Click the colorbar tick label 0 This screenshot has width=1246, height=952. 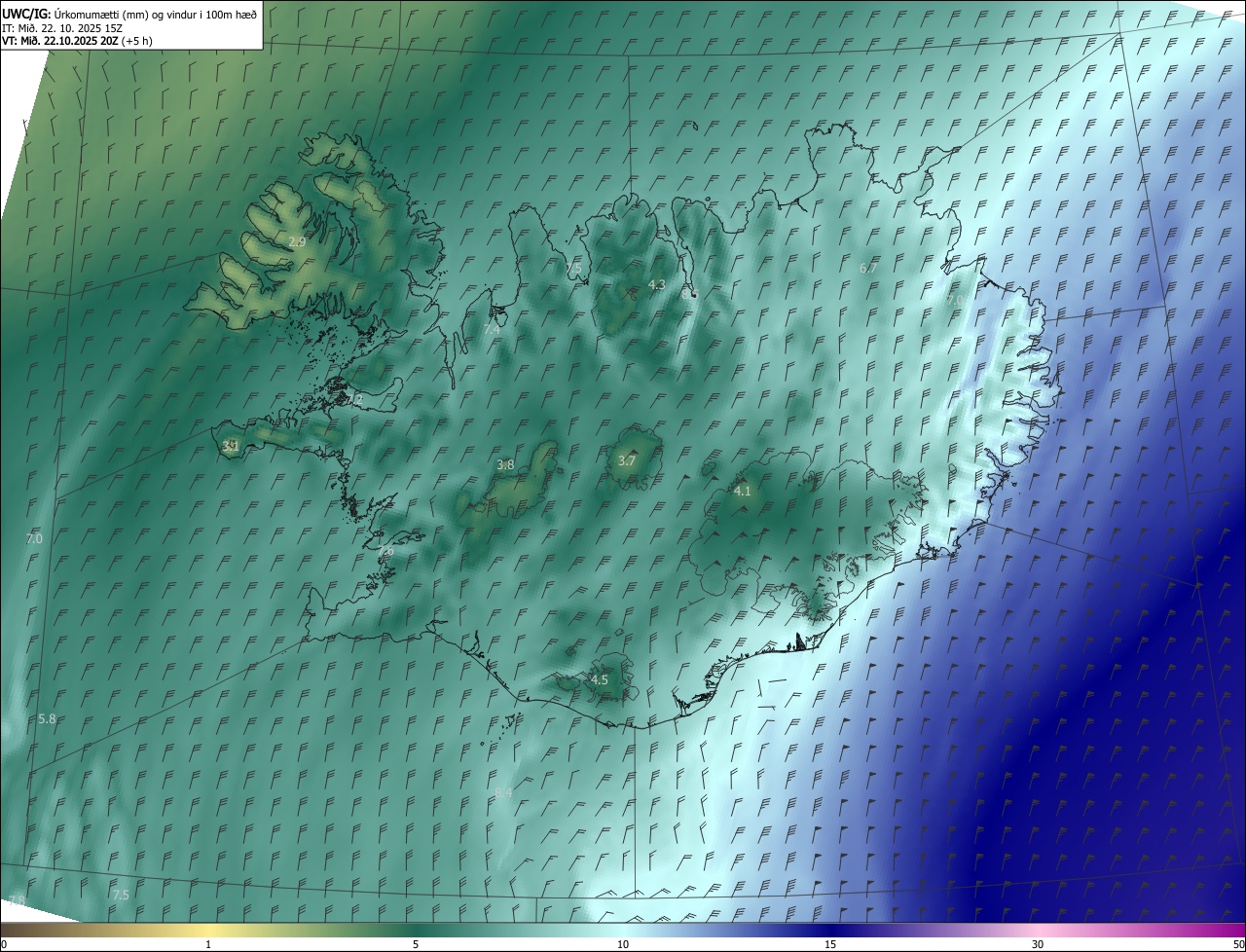click(4, 944)
